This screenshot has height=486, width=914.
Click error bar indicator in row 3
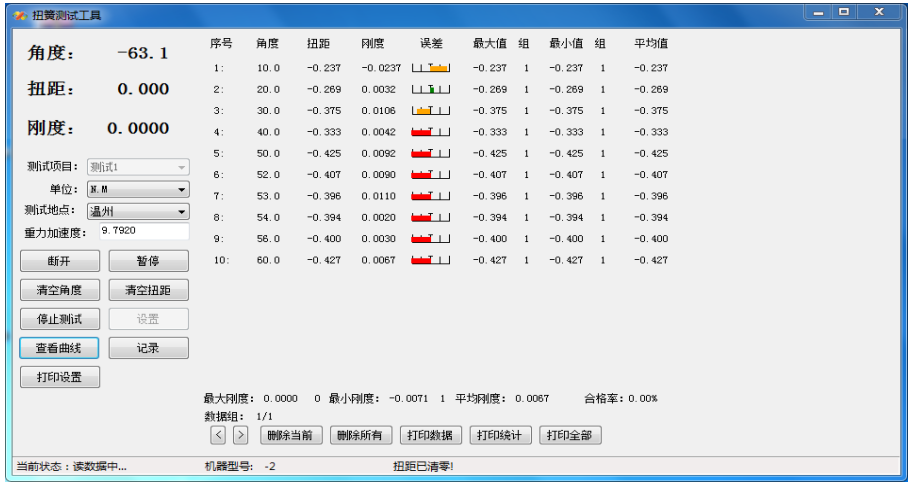coord(431,110)
